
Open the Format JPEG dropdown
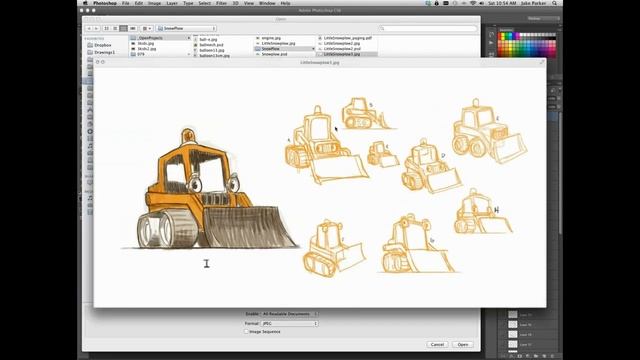(x=289, y=324)
